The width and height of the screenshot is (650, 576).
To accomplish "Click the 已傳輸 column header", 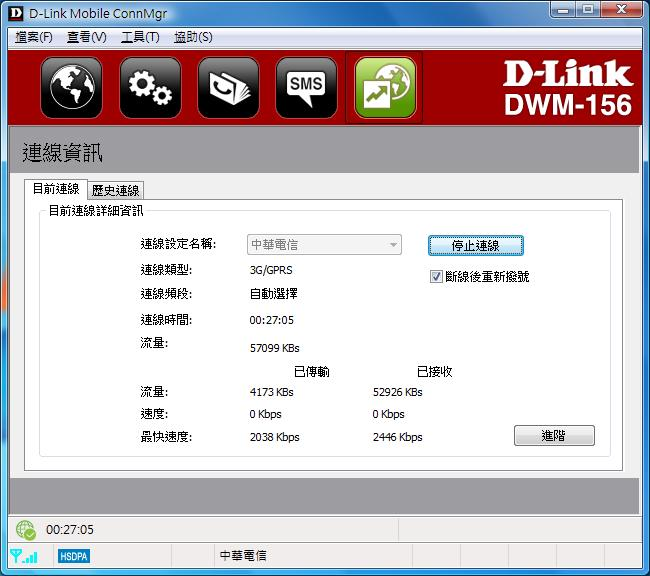I will pos(312,372).
